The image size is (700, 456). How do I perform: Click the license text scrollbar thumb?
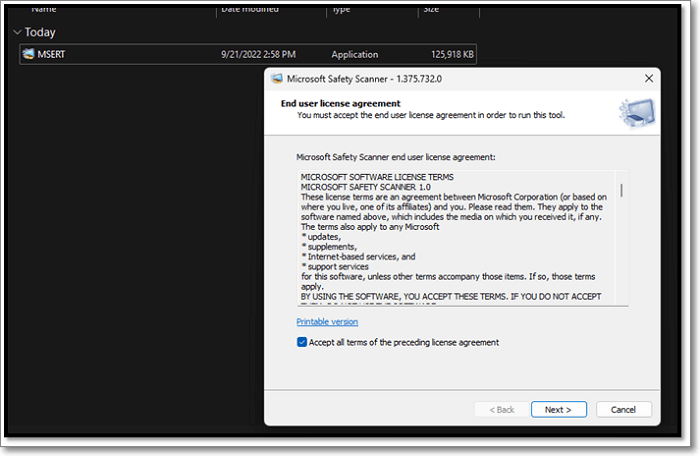[621, 190]
